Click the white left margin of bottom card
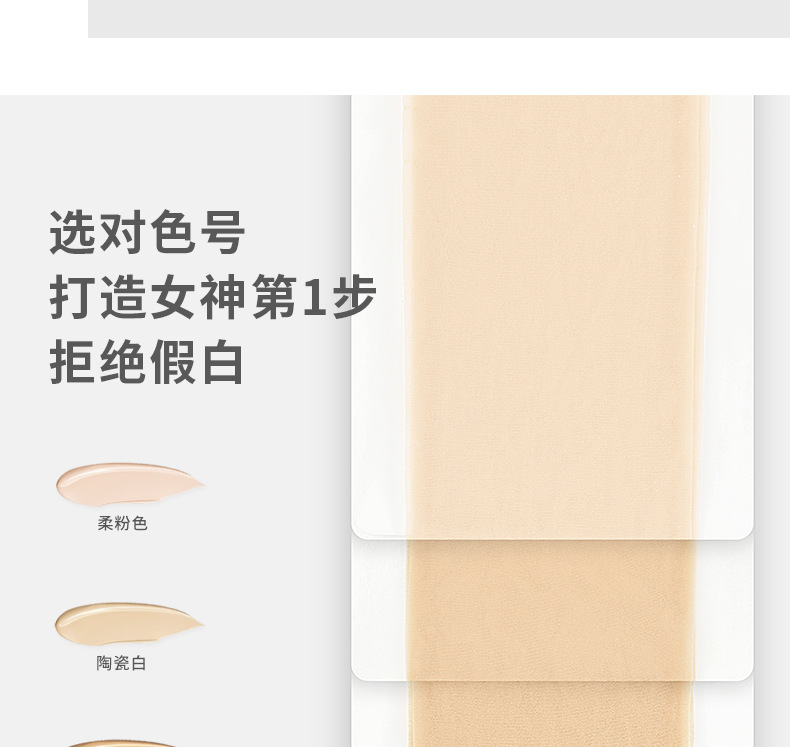This screenshot has width=790, height=747. (380, 715)
